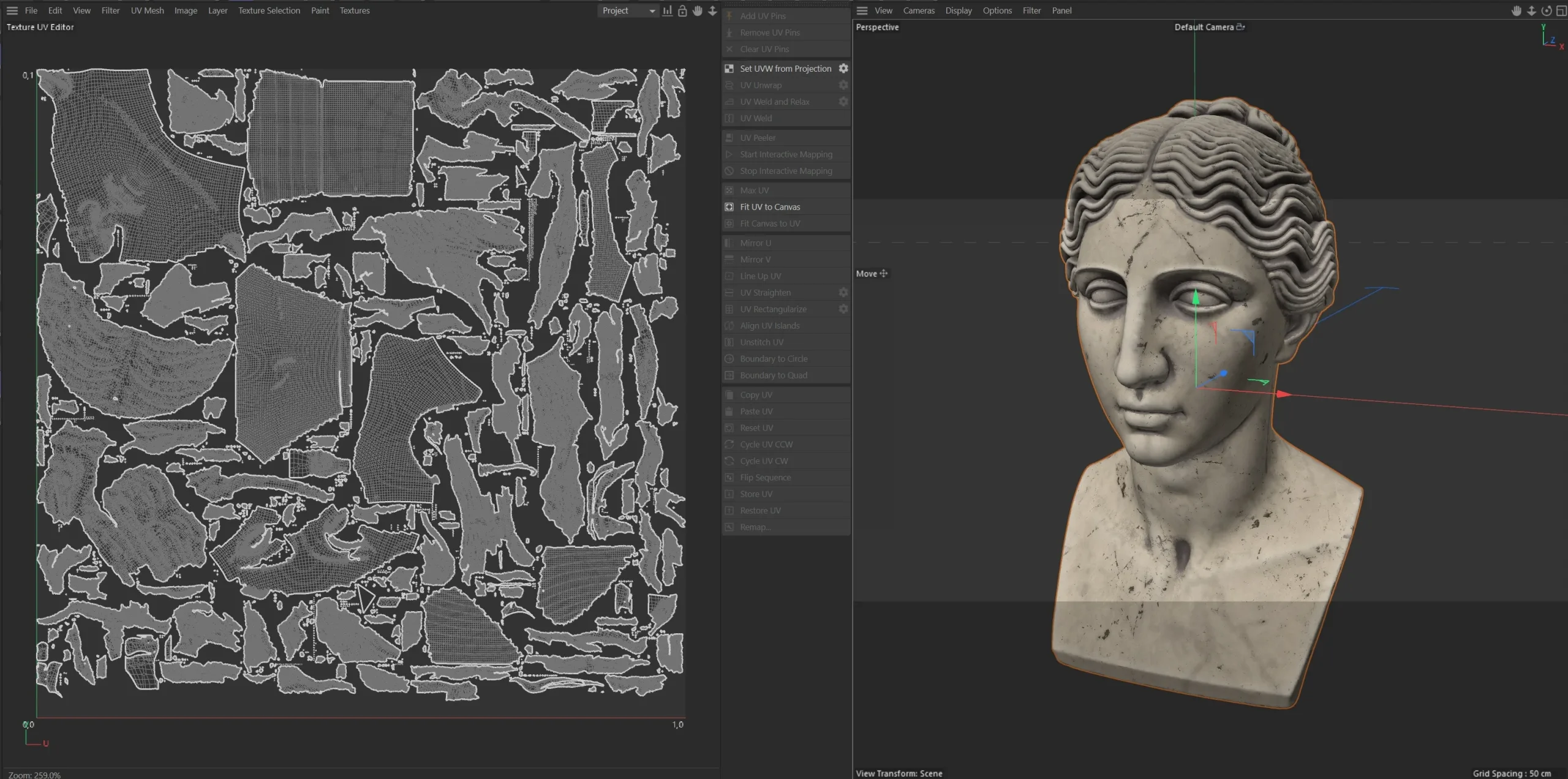Open the Default Camera selector in the viewport
This screenshot has width=1568, height=779.
point(1208,27)
